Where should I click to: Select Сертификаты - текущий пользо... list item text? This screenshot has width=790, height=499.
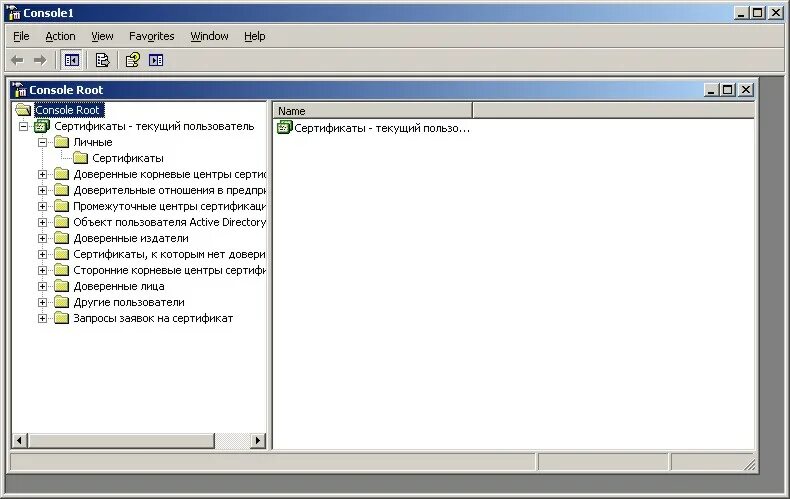point(382,128)
